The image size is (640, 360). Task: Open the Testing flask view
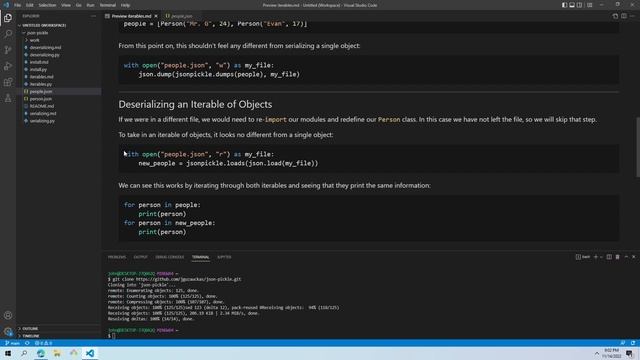pyautogui.click(x=8, y=98)
